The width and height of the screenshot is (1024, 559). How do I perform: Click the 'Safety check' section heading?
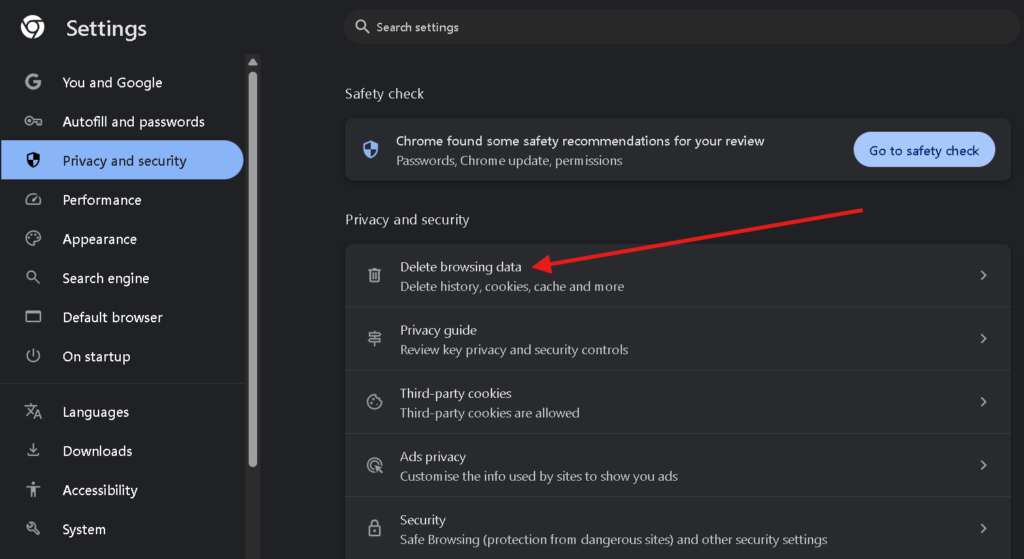point(384,94)
